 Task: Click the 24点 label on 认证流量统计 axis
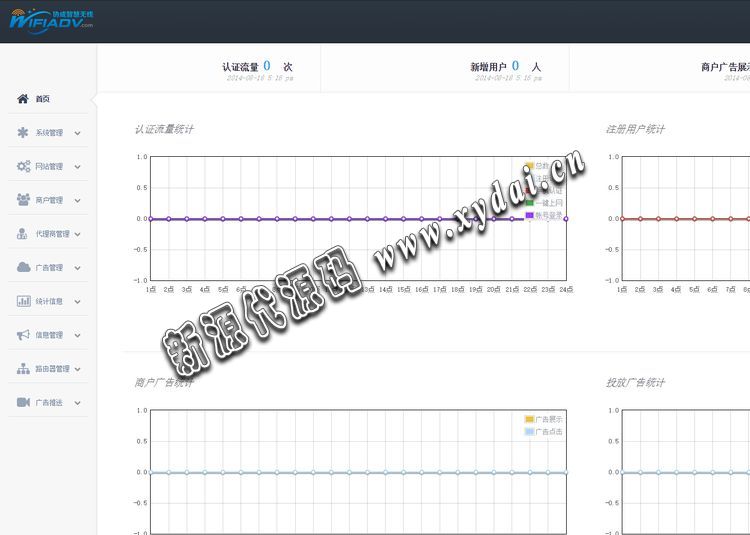pos(566,289)
